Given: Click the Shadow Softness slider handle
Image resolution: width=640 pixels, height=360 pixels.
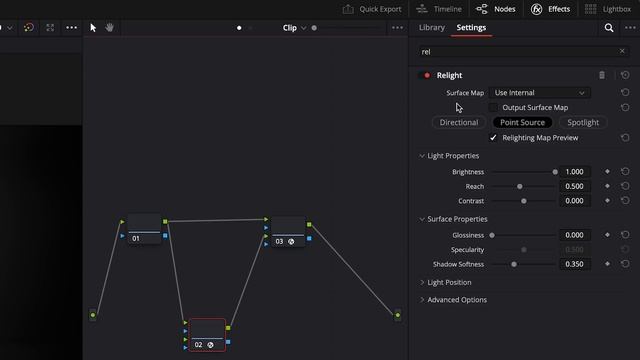Looking at the screenshot, I should tap(514, 264).
